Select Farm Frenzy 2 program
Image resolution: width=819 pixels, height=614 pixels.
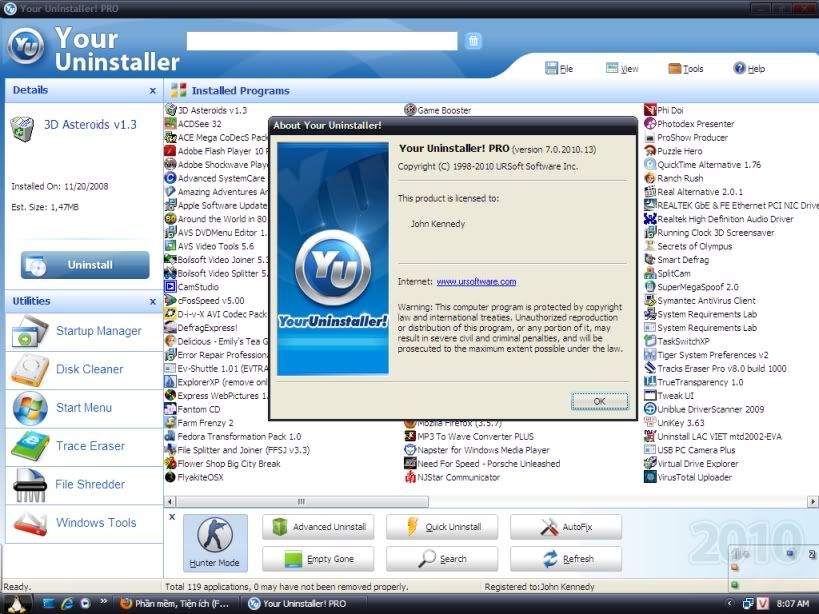(x=199, y=423)
